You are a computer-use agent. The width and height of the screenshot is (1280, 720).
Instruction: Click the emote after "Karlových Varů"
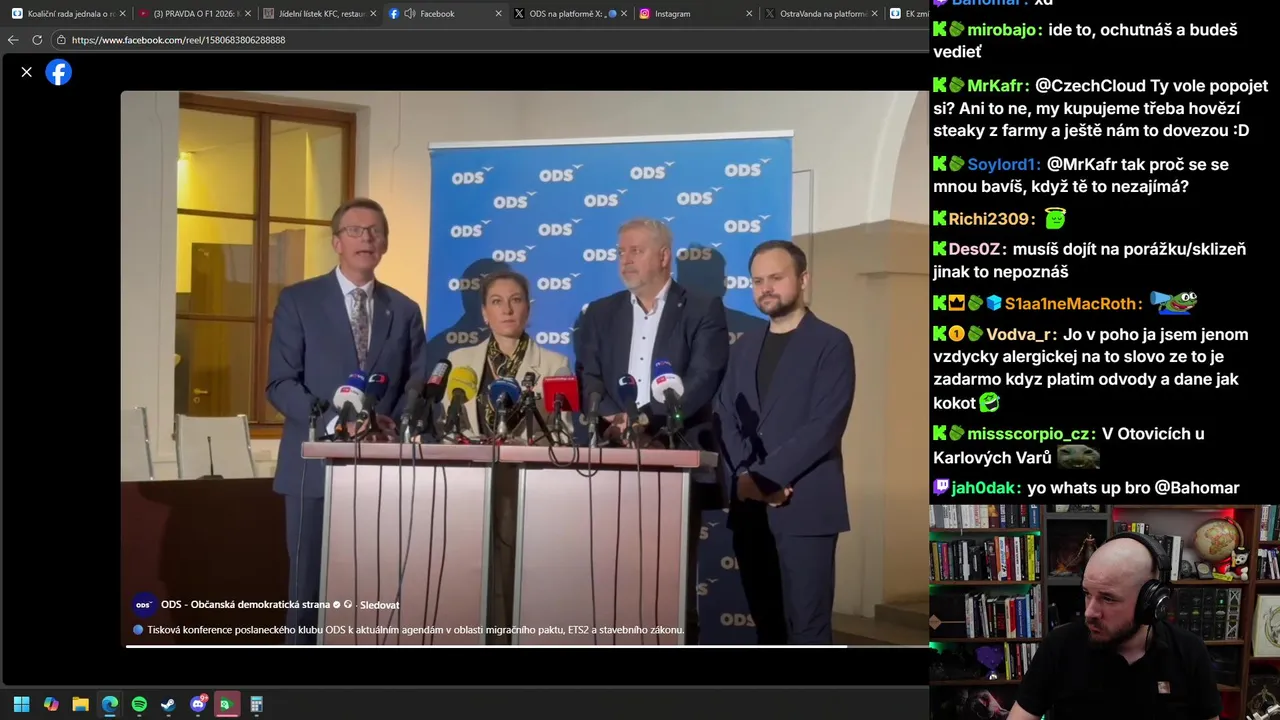[x=1078, y=457]
